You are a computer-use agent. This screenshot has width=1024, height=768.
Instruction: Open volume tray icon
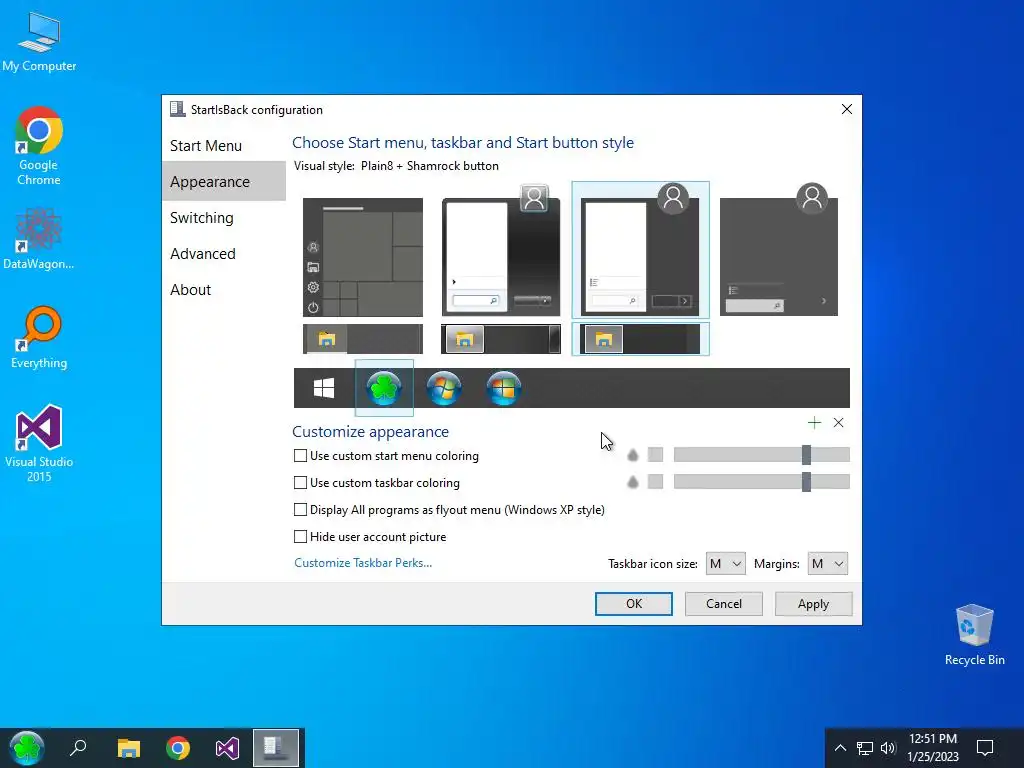pos(888,748)
